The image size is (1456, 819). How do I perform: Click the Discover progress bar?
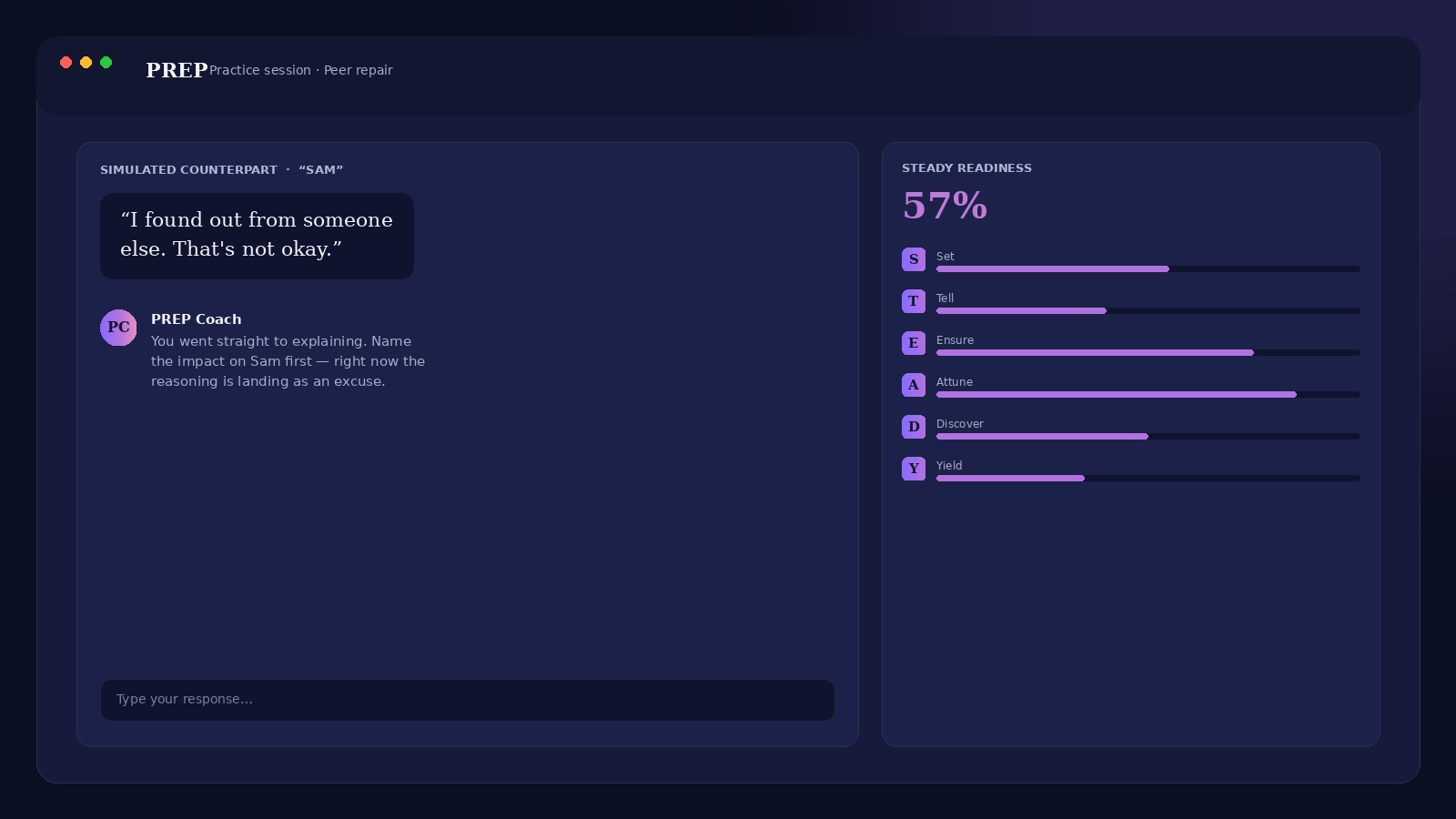(1148, 437)
